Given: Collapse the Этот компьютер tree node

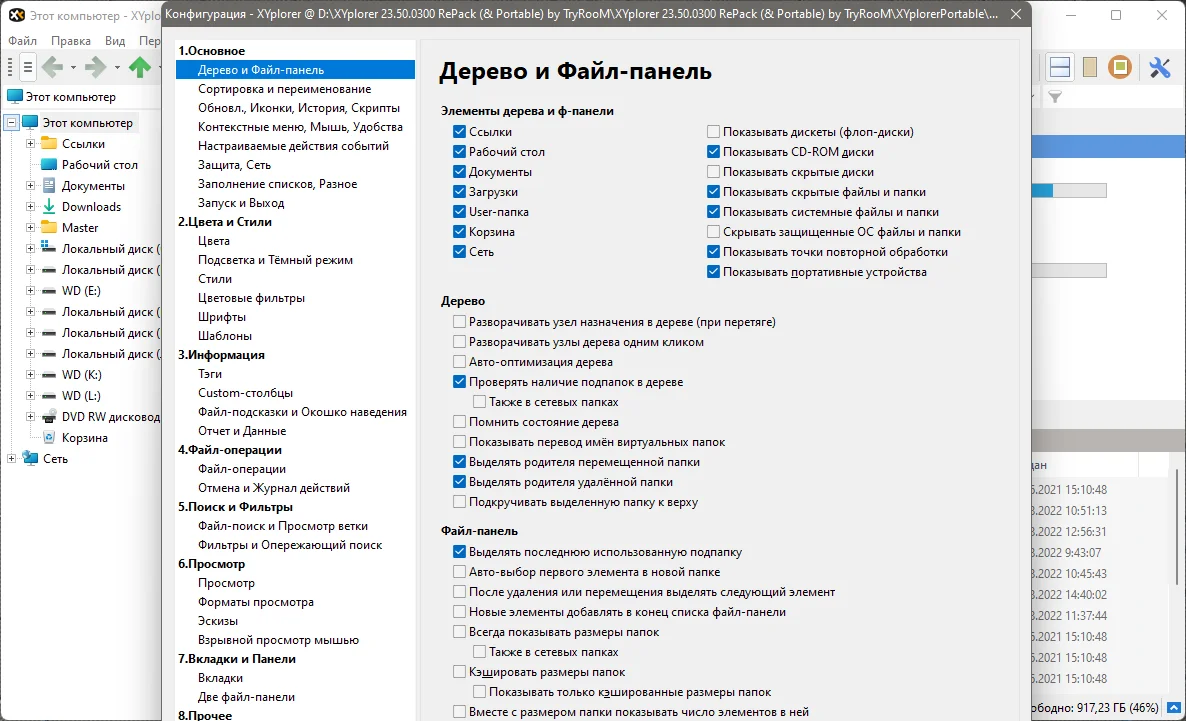Looking at the screenshot, I should point(11,123).
